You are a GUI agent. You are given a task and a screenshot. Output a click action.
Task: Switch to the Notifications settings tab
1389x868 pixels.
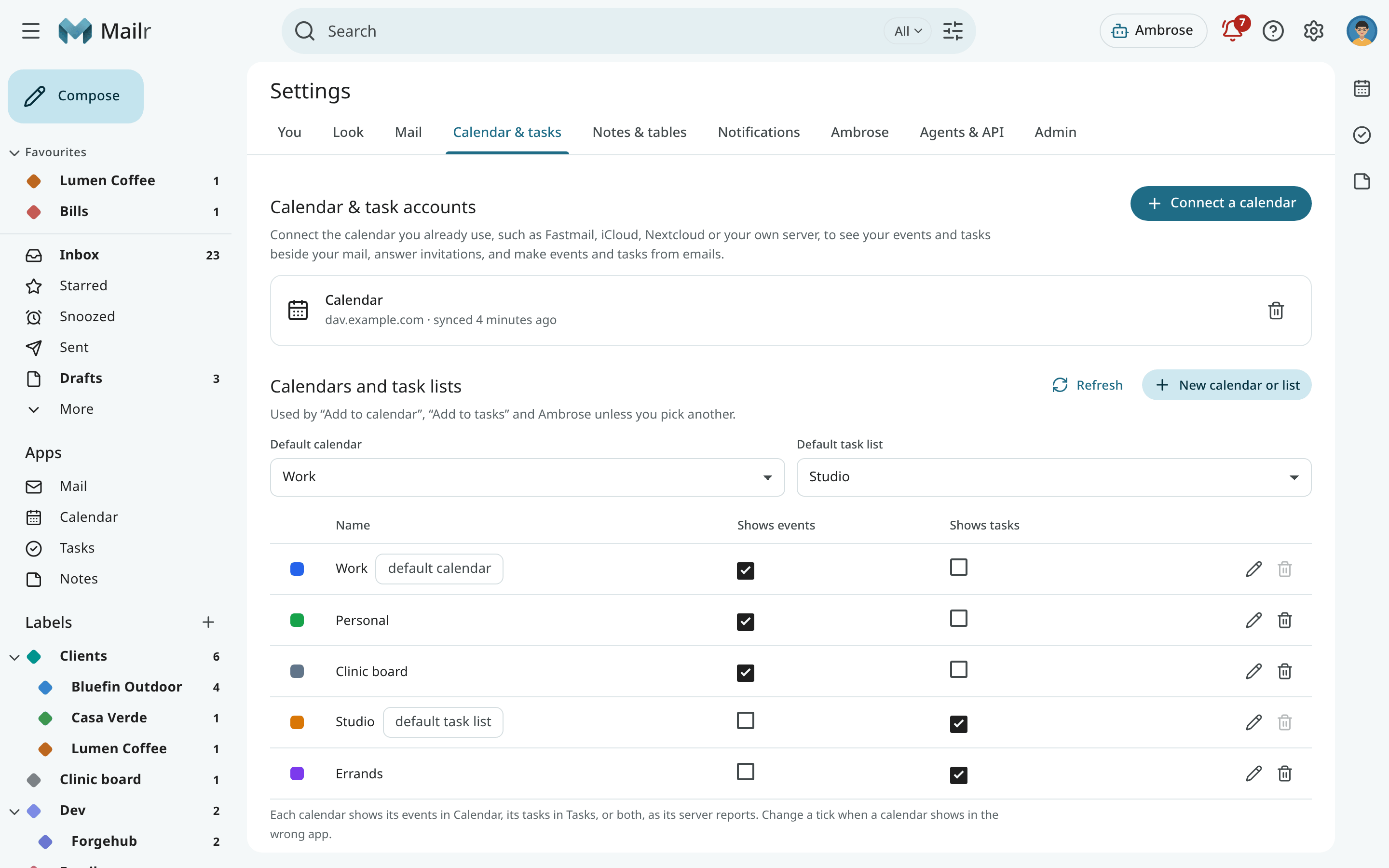(758, 132)
